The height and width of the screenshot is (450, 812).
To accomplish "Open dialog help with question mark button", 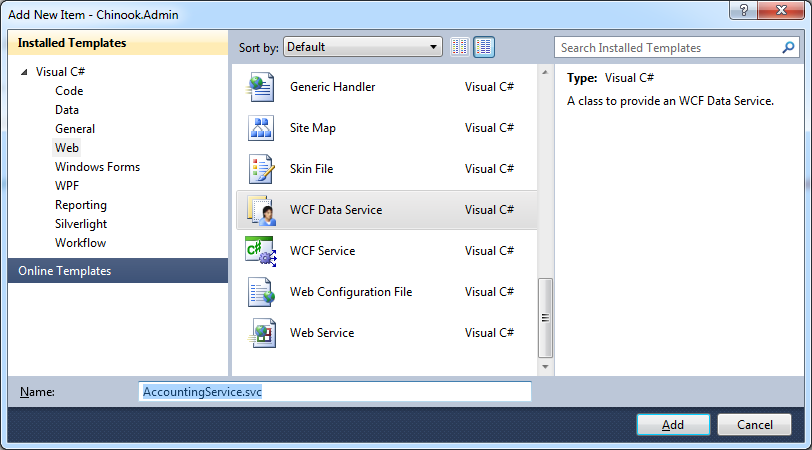I will 743,10.
